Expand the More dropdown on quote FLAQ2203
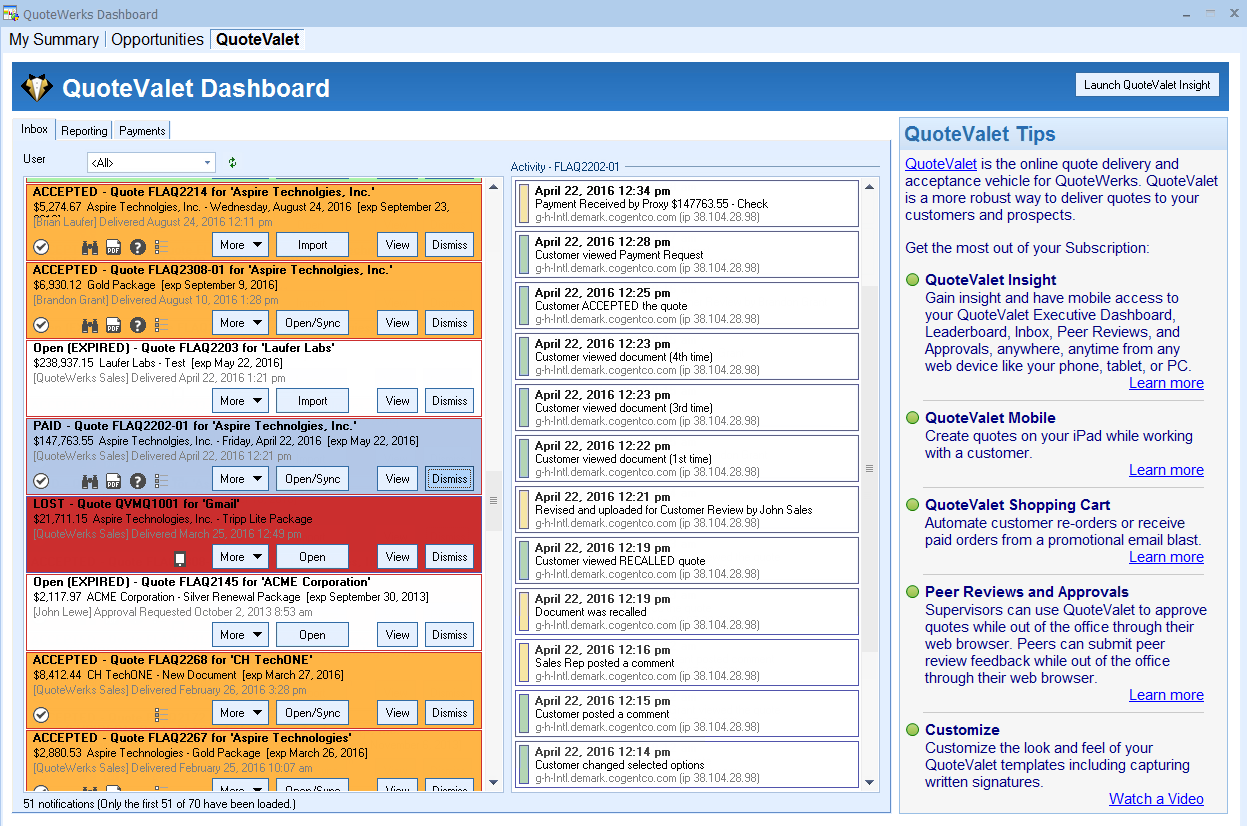The image size is (1247, 826). [x=240, y=400]
